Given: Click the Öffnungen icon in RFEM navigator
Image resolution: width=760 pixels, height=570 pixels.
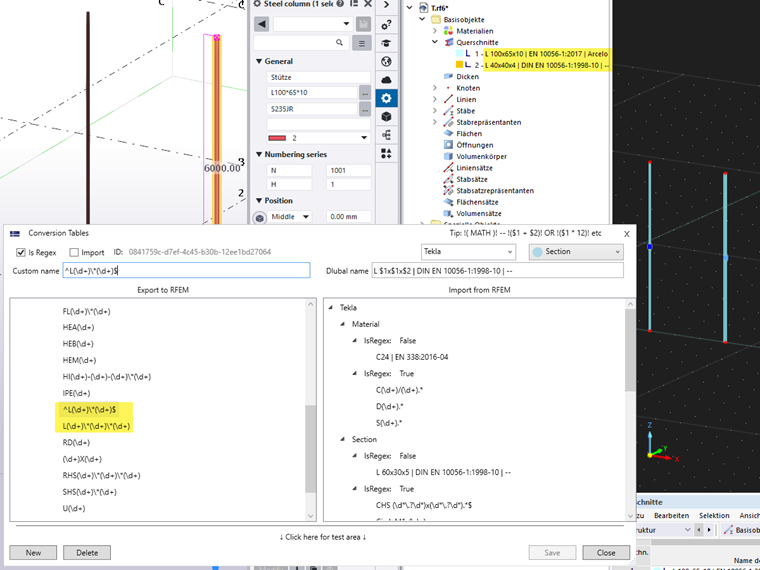Looking at the screenshot, I should click(x=448, y=145).
